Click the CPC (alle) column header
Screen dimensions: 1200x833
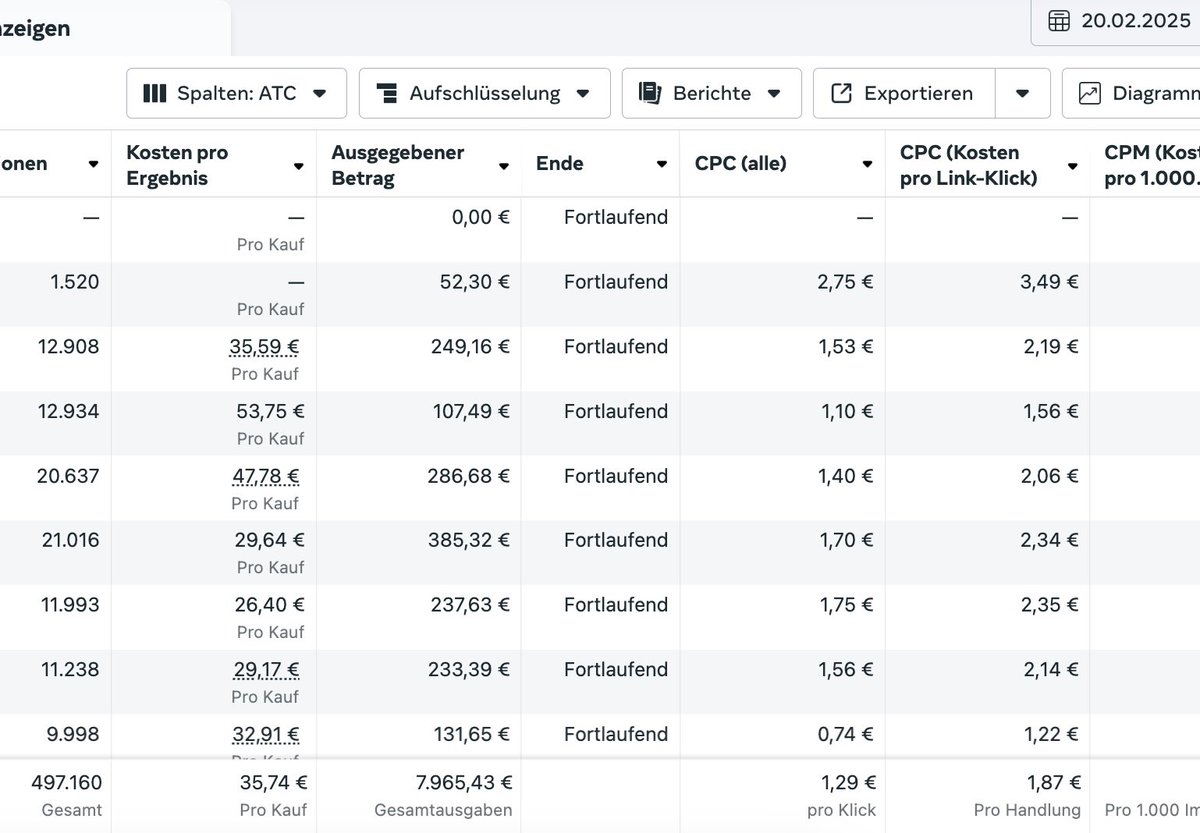[741, 163]
